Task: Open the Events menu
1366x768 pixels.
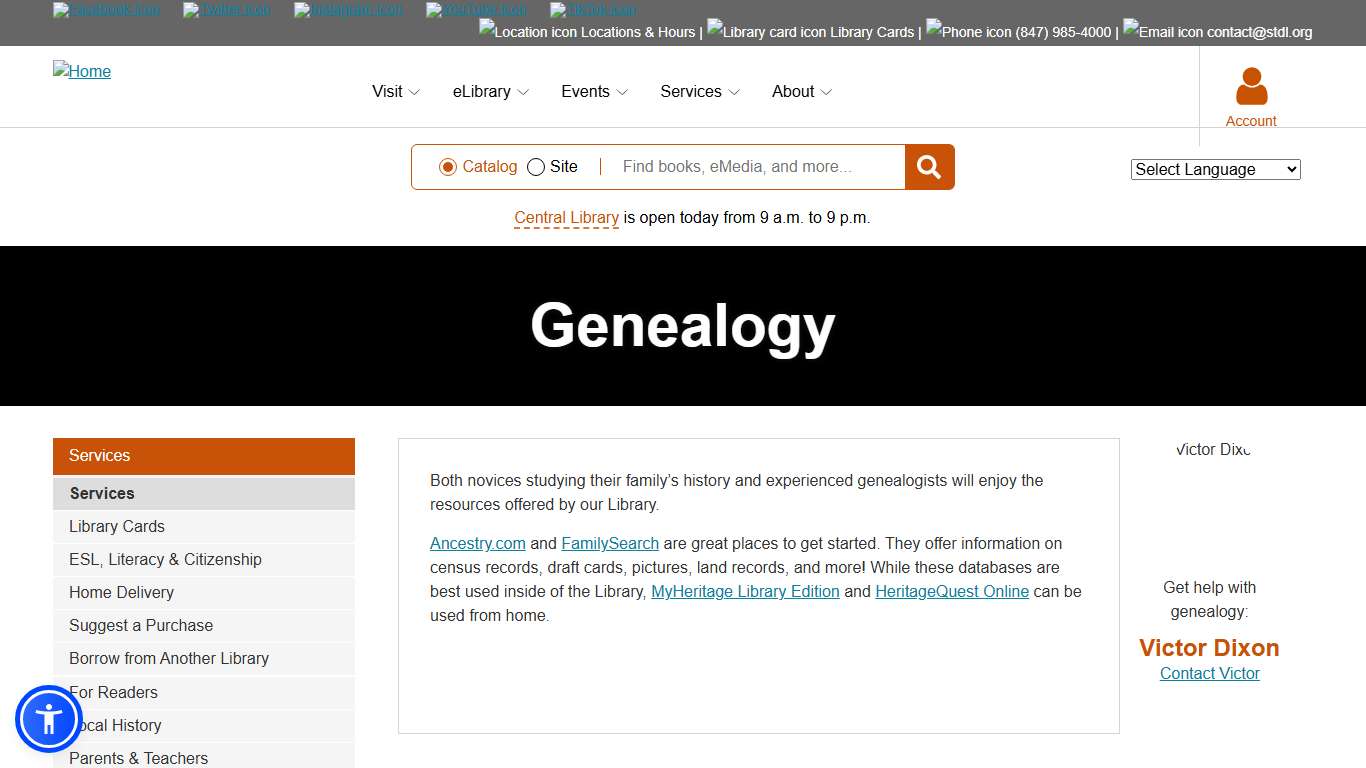Action: point(593,91)
